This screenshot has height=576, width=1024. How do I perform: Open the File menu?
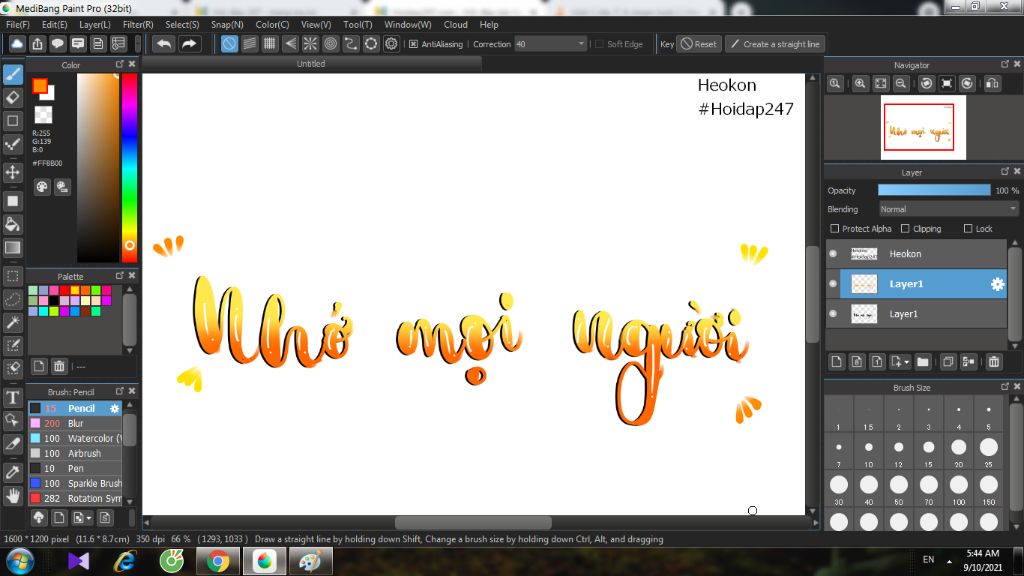(x=18, y=25)
